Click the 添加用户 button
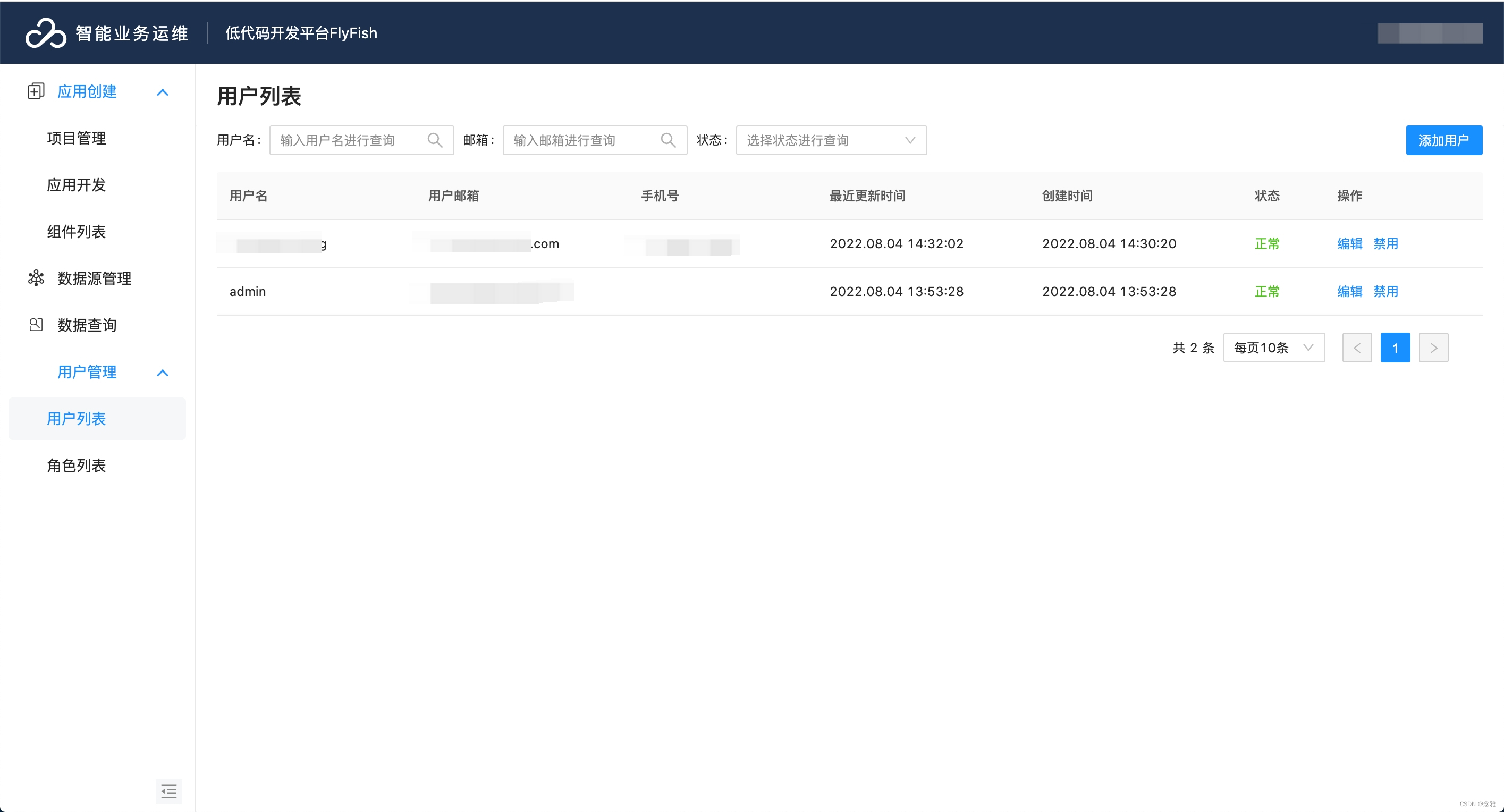Image resolution: width=1504 pixels, height=812 pixels. click(1444, 140)
